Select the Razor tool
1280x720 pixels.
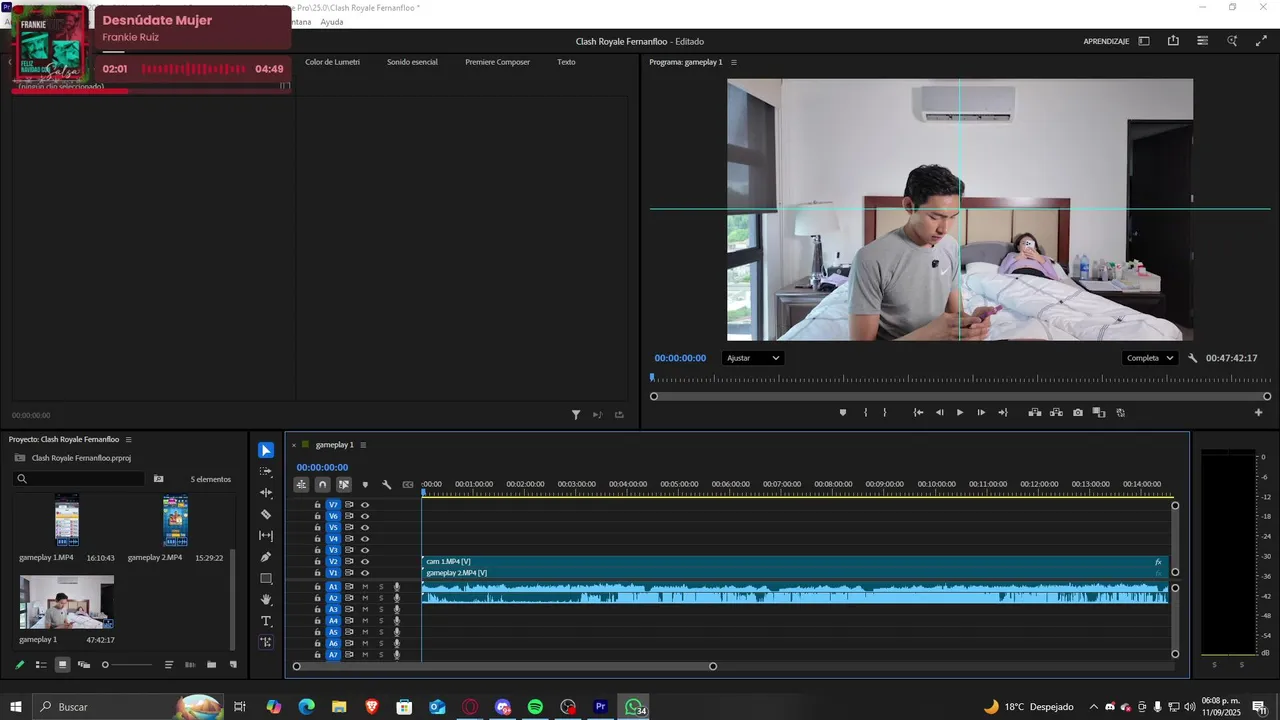(266, 514)
